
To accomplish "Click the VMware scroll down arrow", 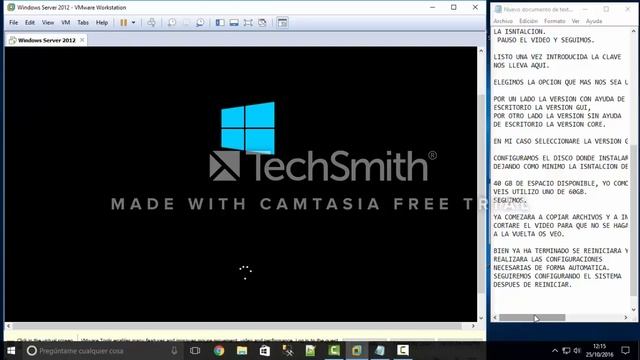I will pyautogui.click(x=481, y=318).
